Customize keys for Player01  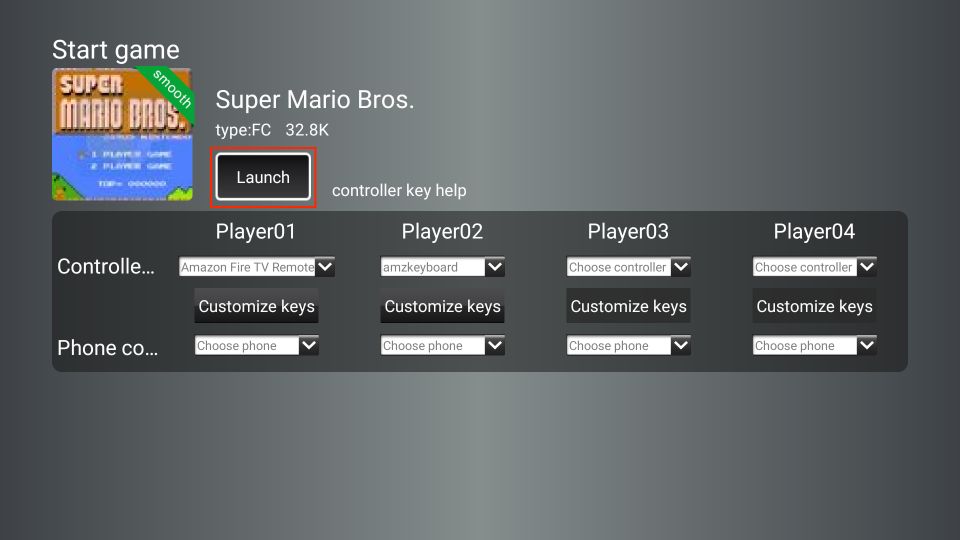(257, 306)
